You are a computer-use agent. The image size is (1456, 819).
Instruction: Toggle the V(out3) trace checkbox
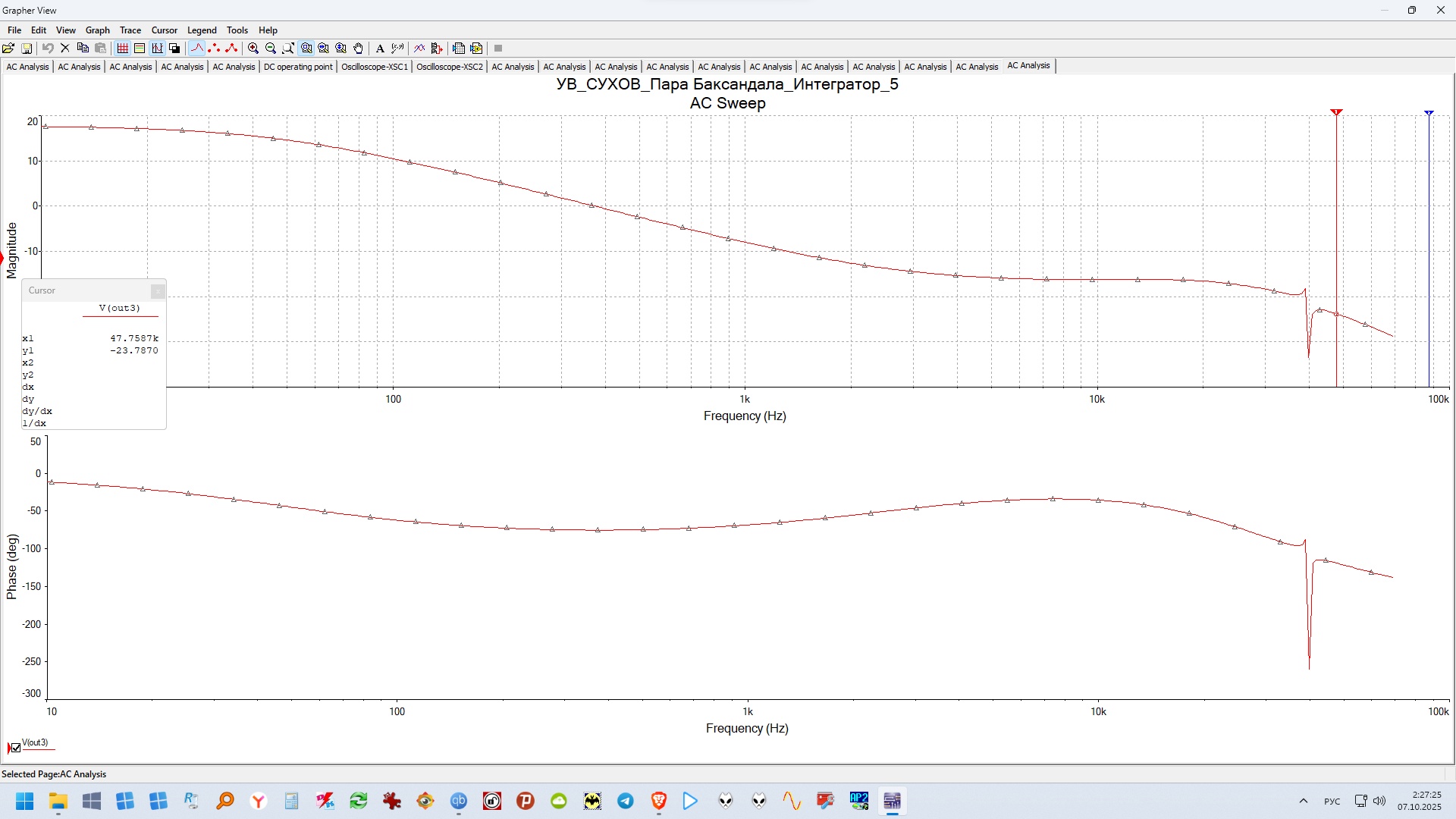coord(16,748)
